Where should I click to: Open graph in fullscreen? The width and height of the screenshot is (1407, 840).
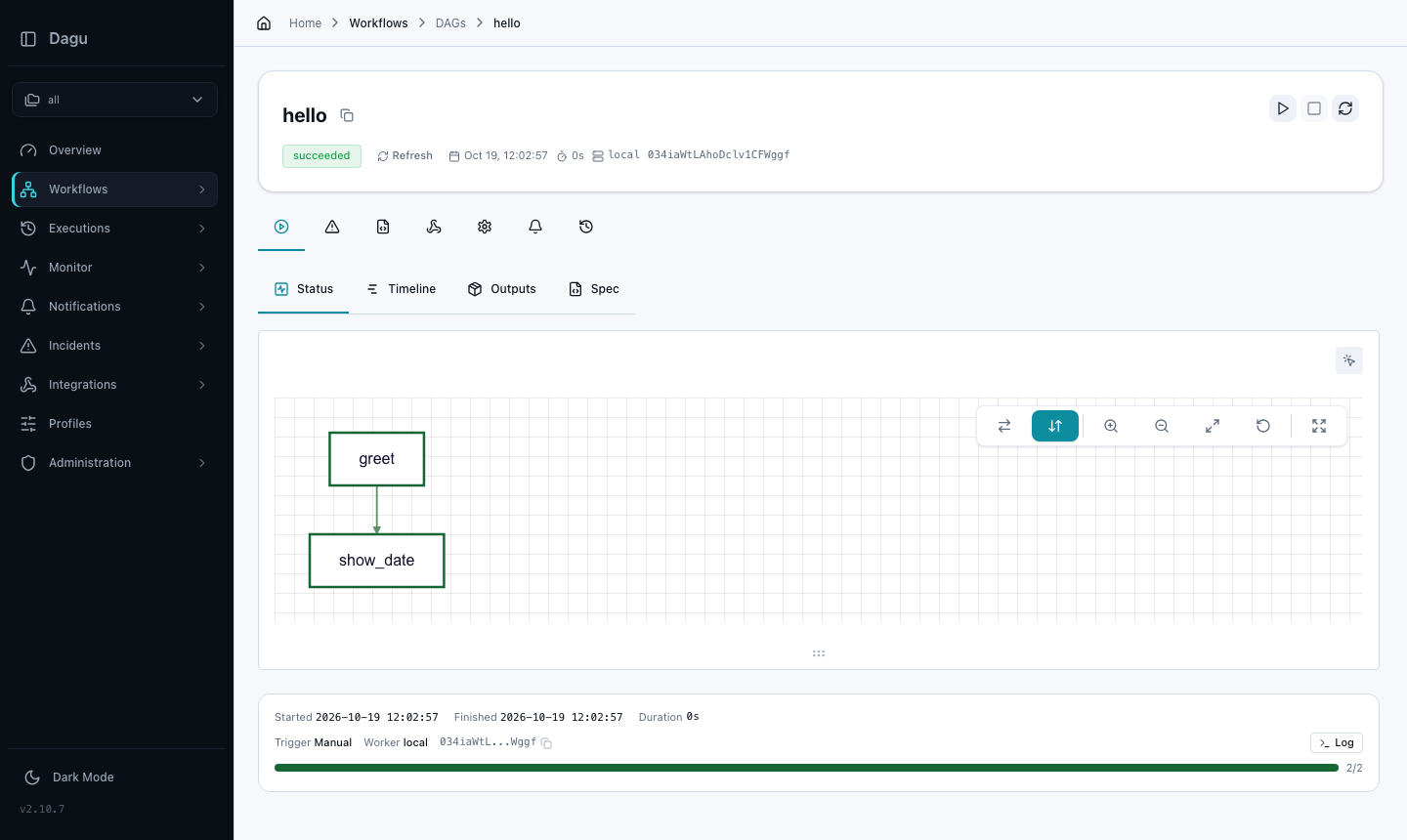click(1319, 426)
